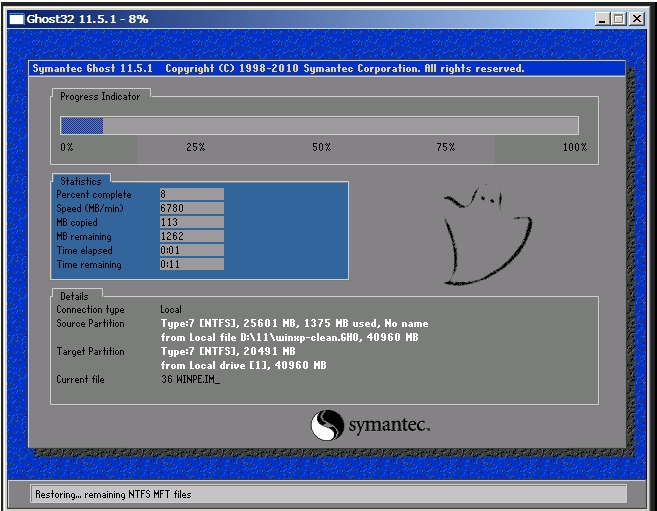This screenshot has height=511, width=657.
Task: Select the MB copied value field
Action: 192,222
